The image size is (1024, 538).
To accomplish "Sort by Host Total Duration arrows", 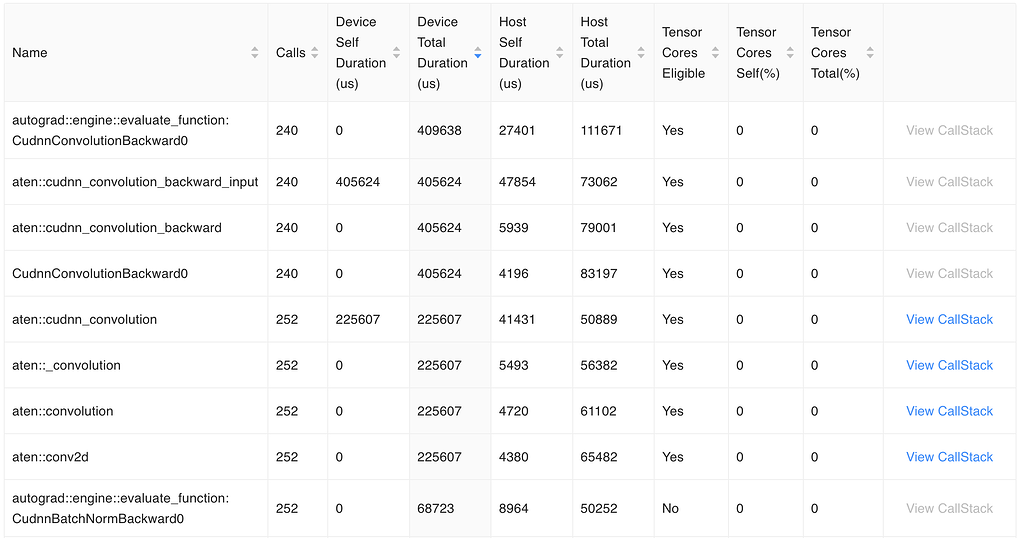I will coord(641,53).
